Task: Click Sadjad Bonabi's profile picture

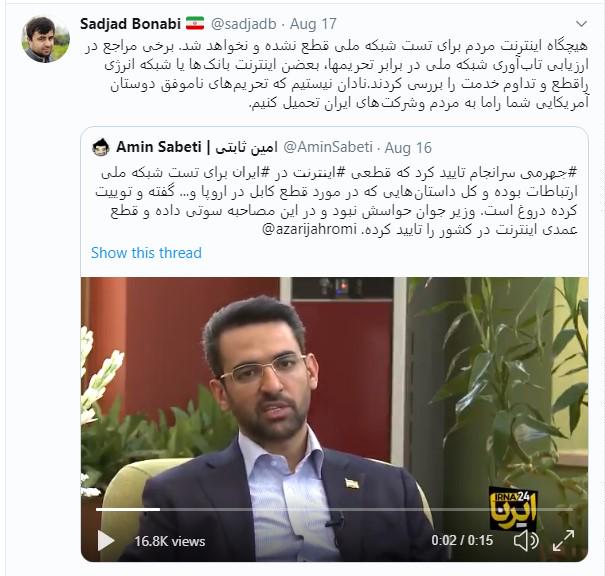Action: pyautogui.click(x=46, y=39)
